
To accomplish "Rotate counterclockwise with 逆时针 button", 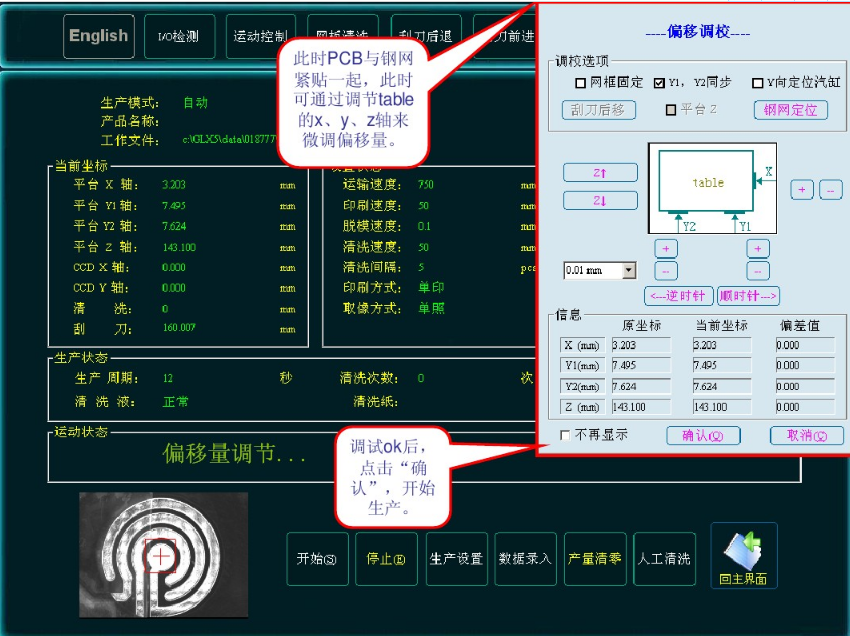I will pos(679,296).
